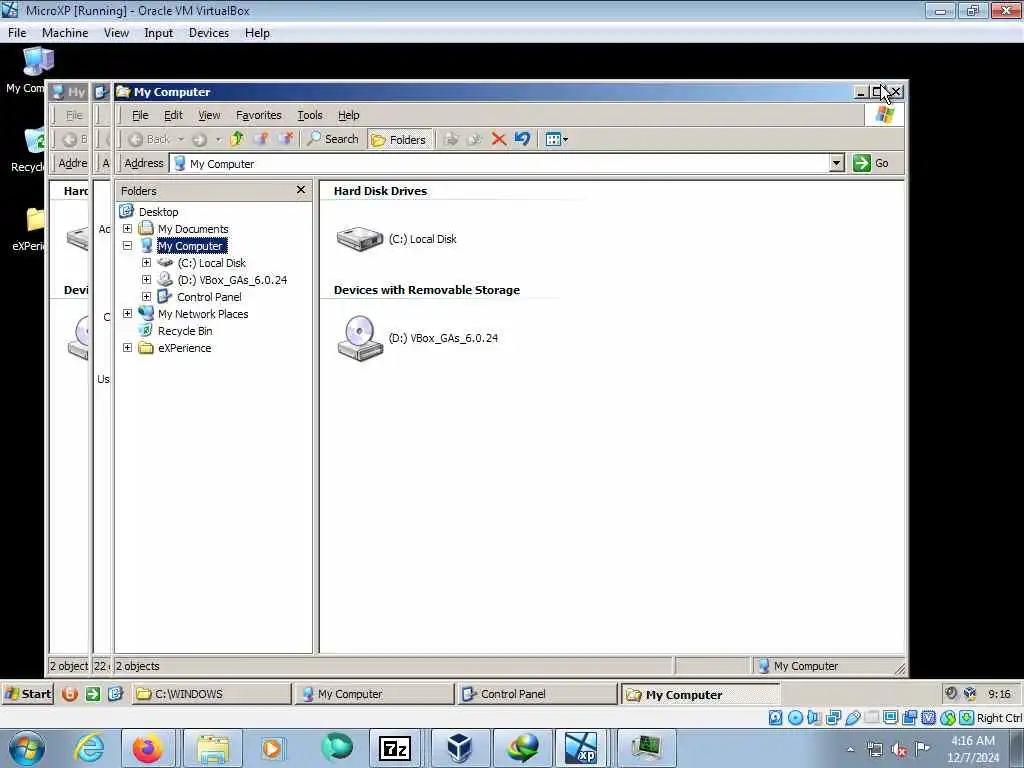The width and height of the screenshot is (1024, 768).
Task: Expand My Network Places tree node
Action: click(x=127, y=313)
